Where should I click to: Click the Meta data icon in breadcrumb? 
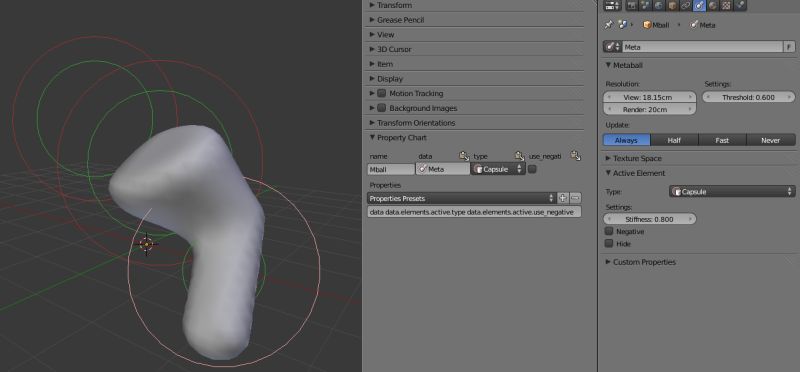(x=694, y=24)
